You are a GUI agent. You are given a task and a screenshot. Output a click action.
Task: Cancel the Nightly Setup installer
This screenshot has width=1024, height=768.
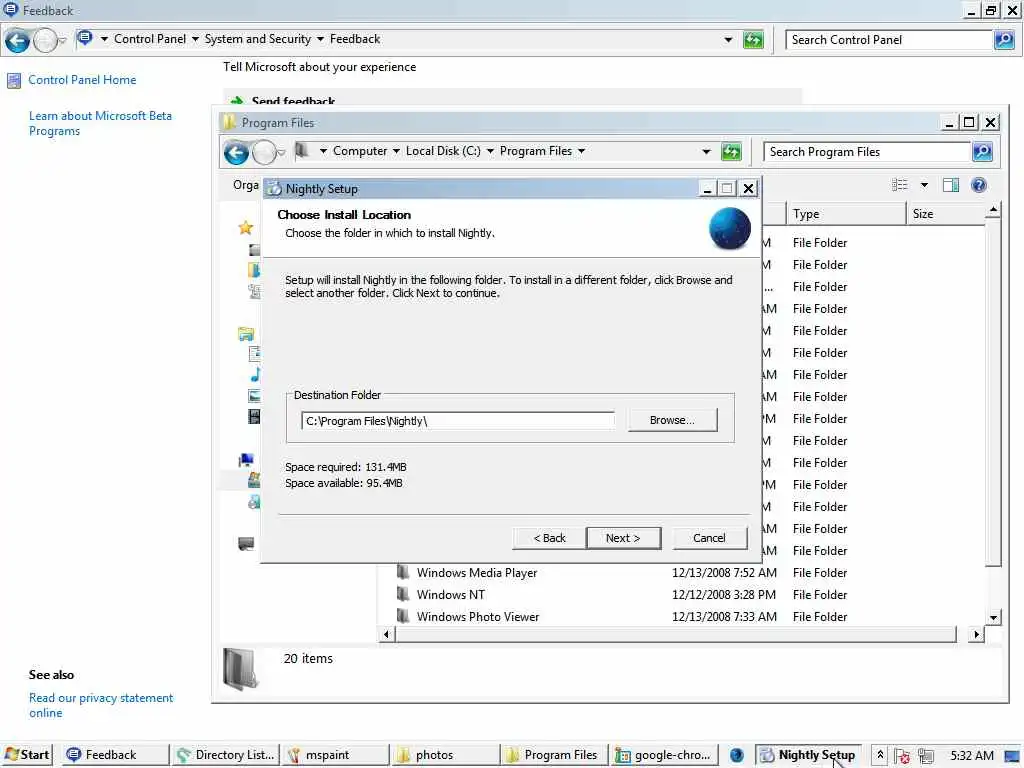(x=709, y=537)
